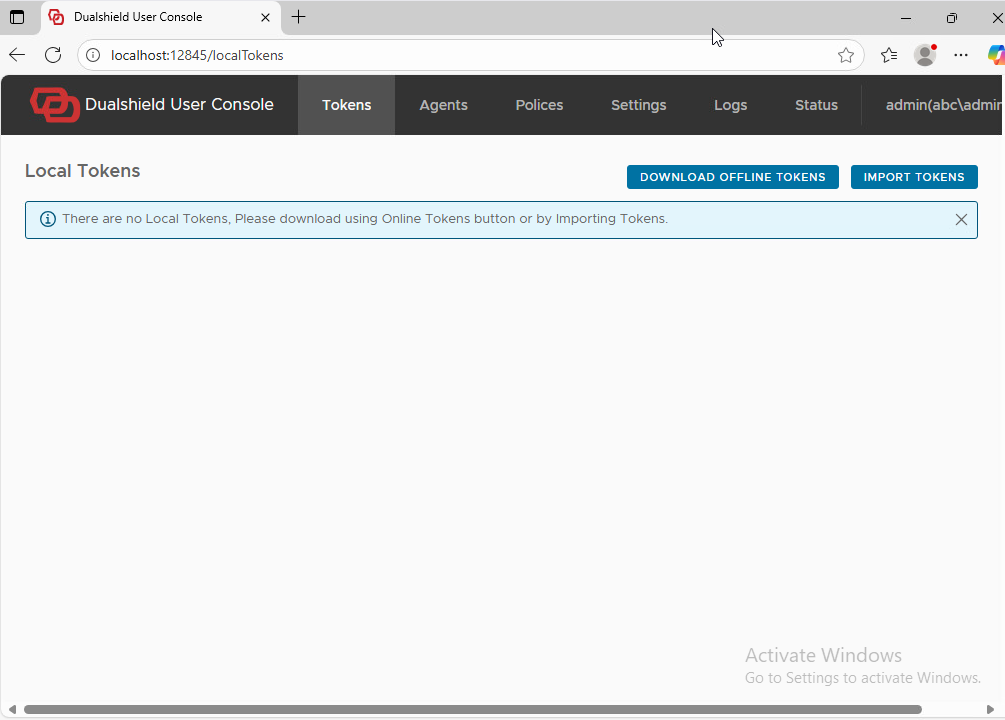Image resolution: width=1005 pixels, height=720 pixels.
Task: Switch to the Agents tab
Action: 443,105
